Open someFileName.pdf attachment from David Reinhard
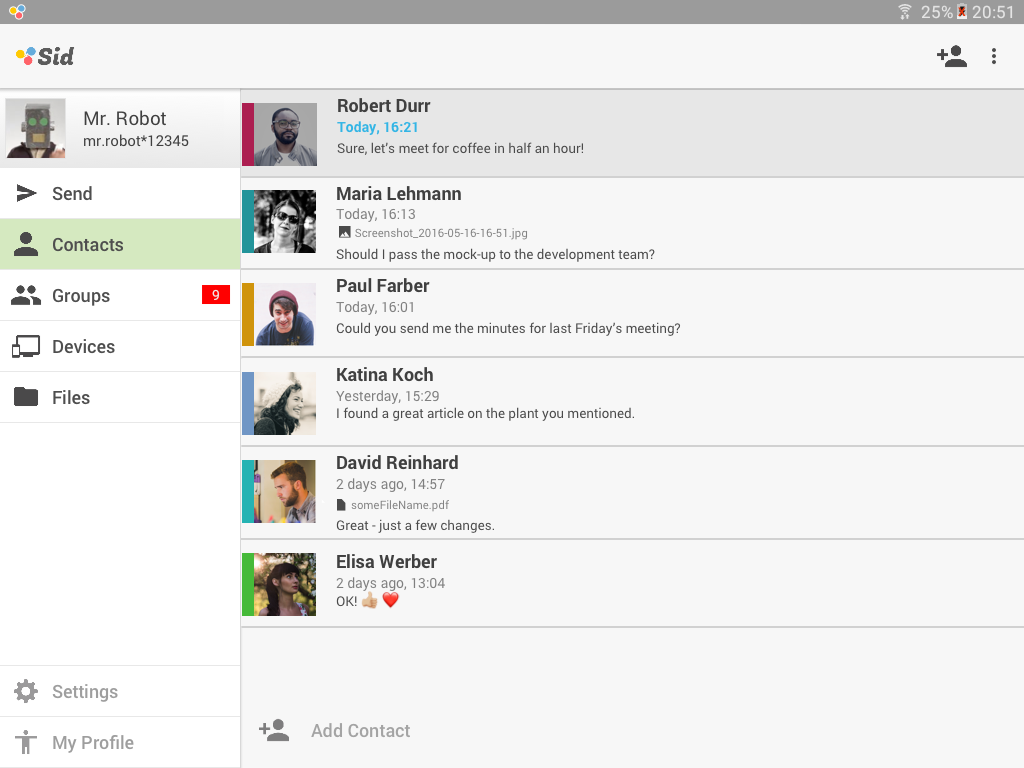 point(399,505)
